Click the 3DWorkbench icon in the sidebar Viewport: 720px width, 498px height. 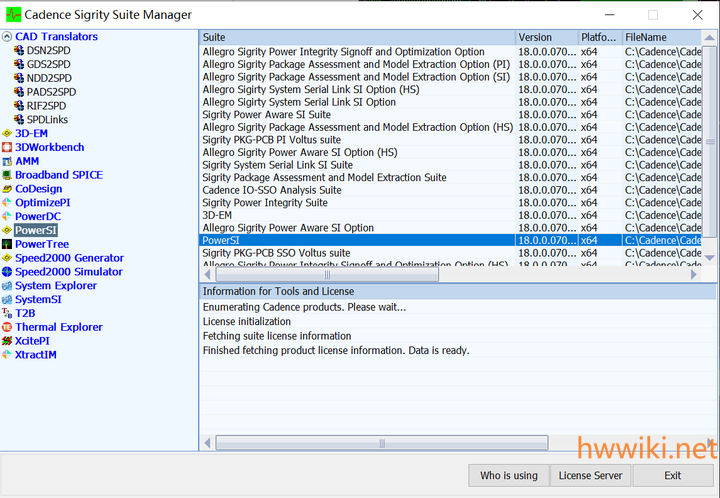(7, 147)
